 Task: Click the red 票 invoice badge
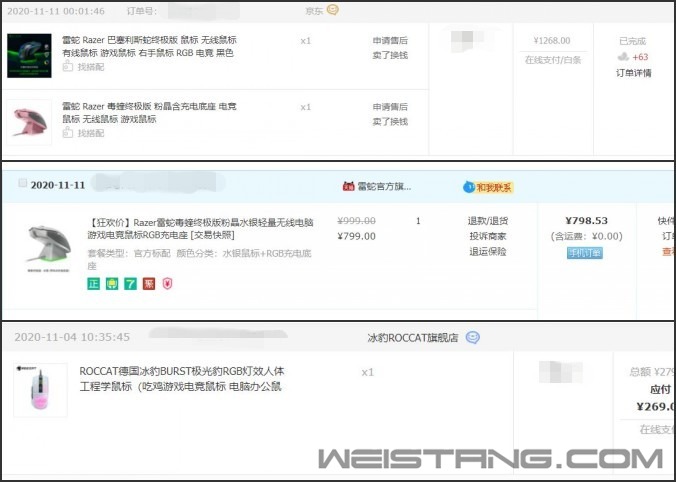149,284
